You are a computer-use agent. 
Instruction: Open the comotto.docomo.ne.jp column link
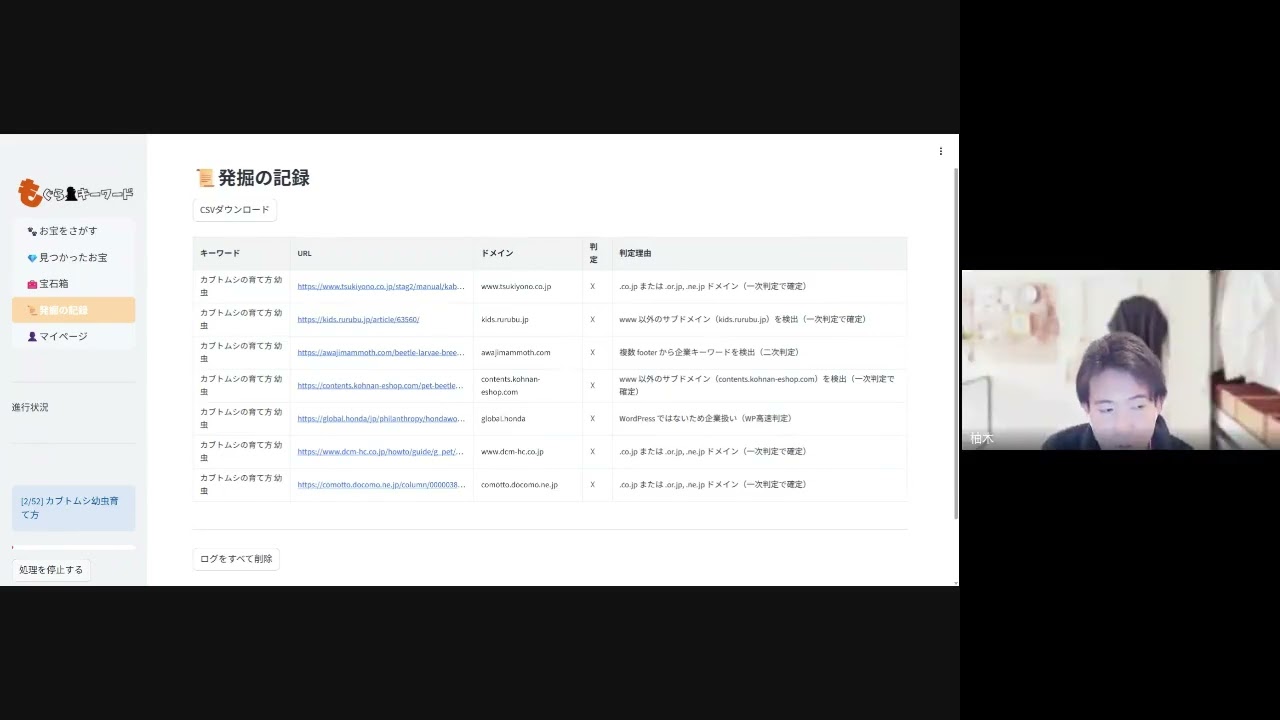coord(380,485)
